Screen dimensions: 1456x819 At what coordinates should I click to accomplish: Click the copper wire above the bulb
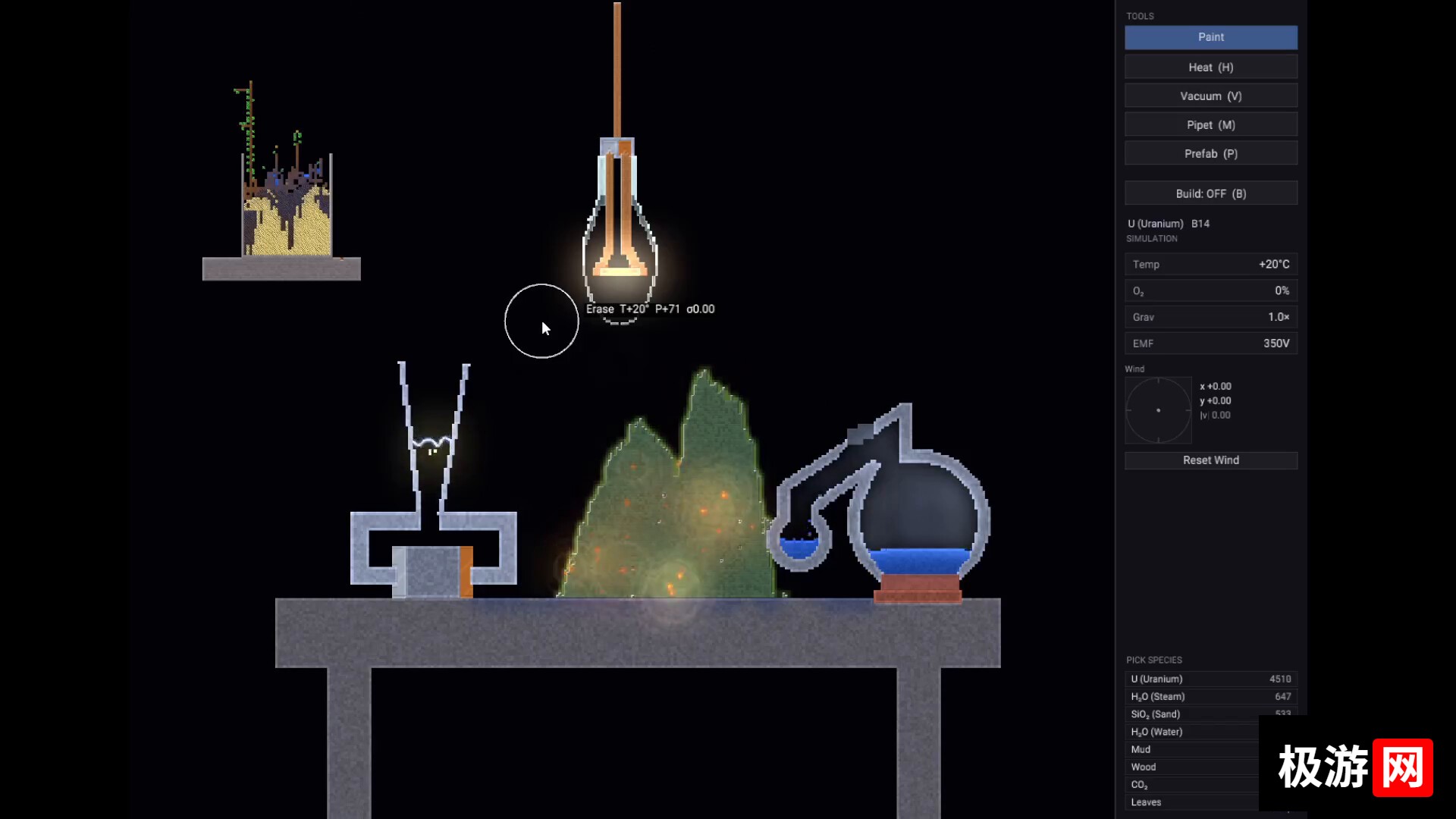coord(617,70)
